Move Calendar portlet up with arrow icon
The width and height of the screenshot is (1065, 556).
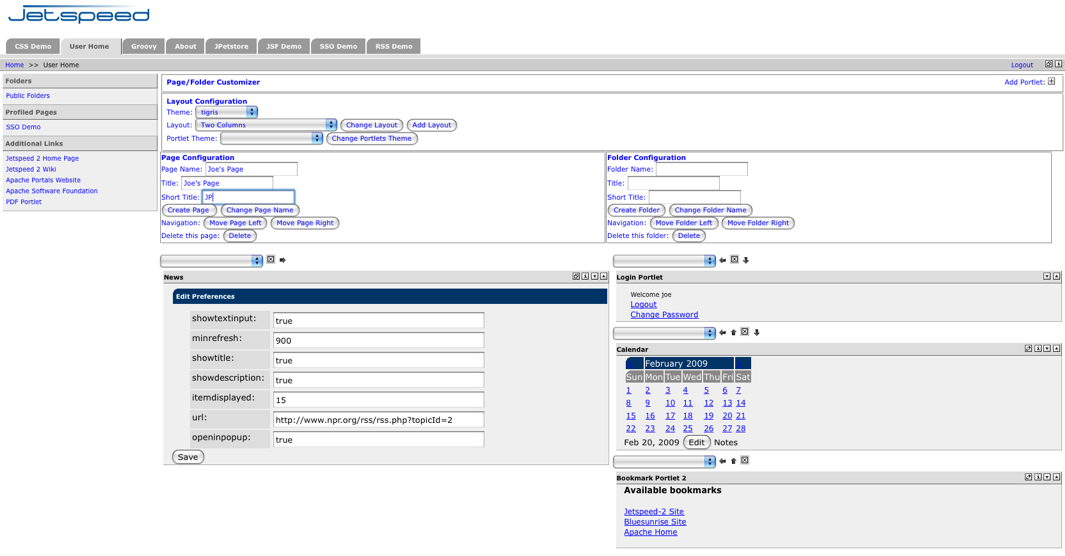point(733,332)
